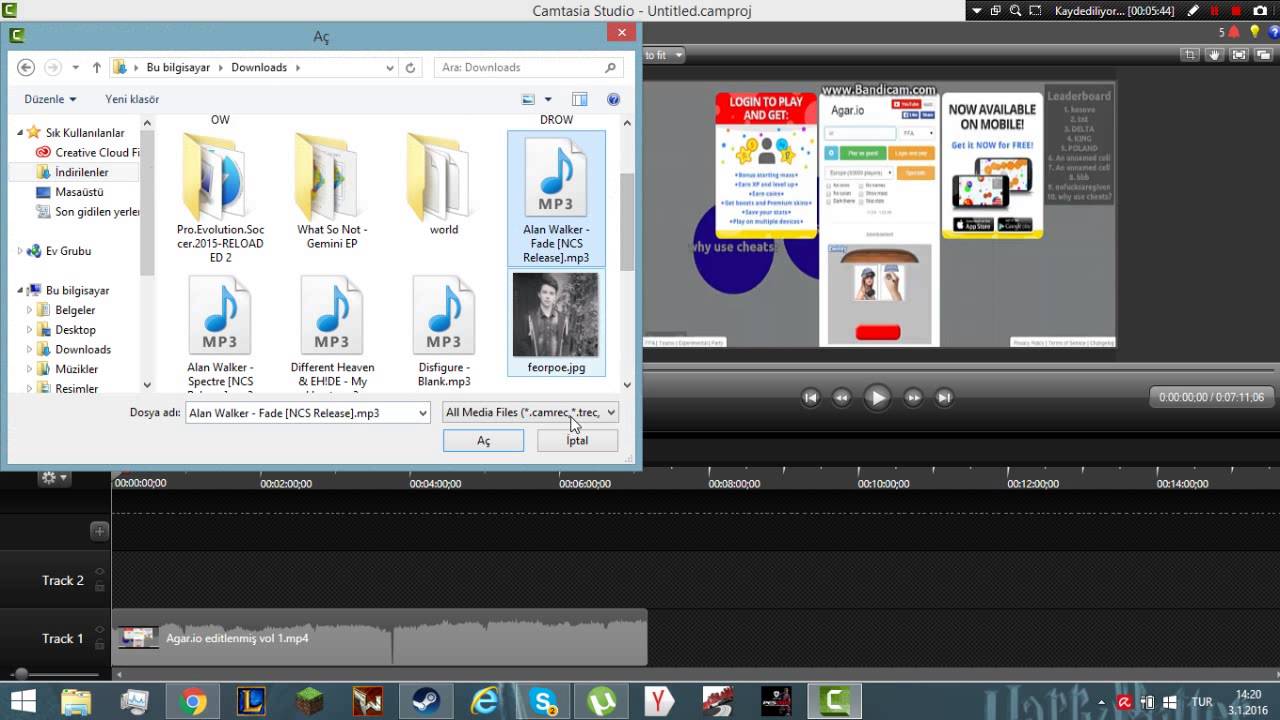Open Camtasia help question mark icon
Viewport: 1280px width, 720px height.
click(1273, 32)
